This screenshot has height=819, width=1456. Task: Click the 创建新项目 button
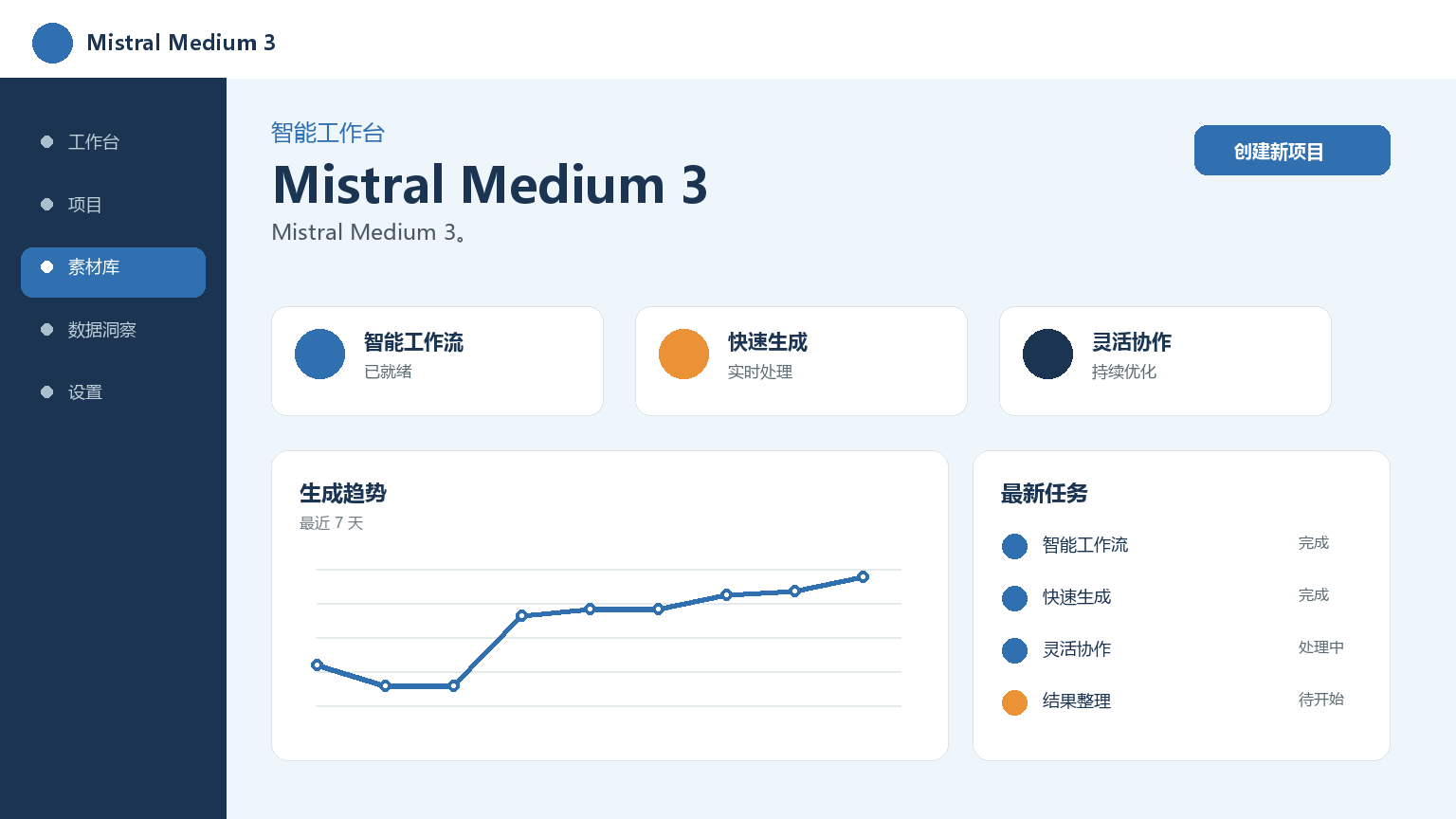(x=1292, y=150)
